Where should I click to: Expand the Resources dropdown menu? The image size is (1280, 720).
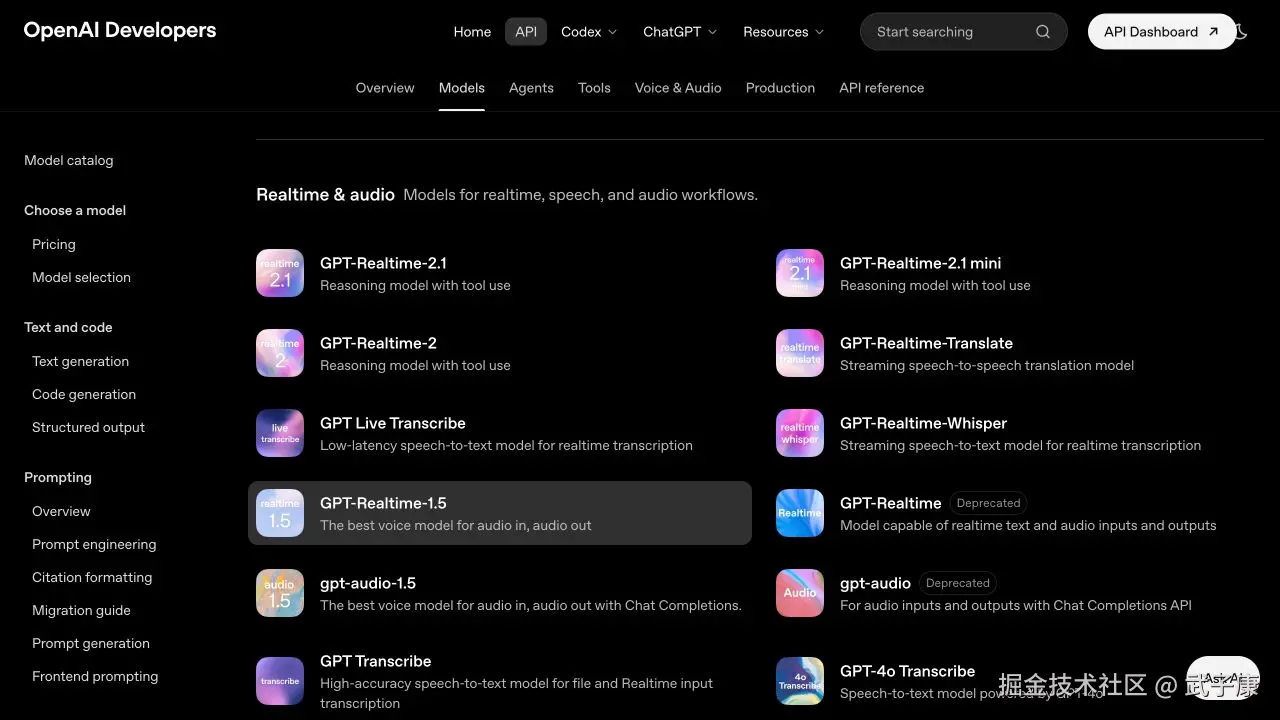pos(783,32)
